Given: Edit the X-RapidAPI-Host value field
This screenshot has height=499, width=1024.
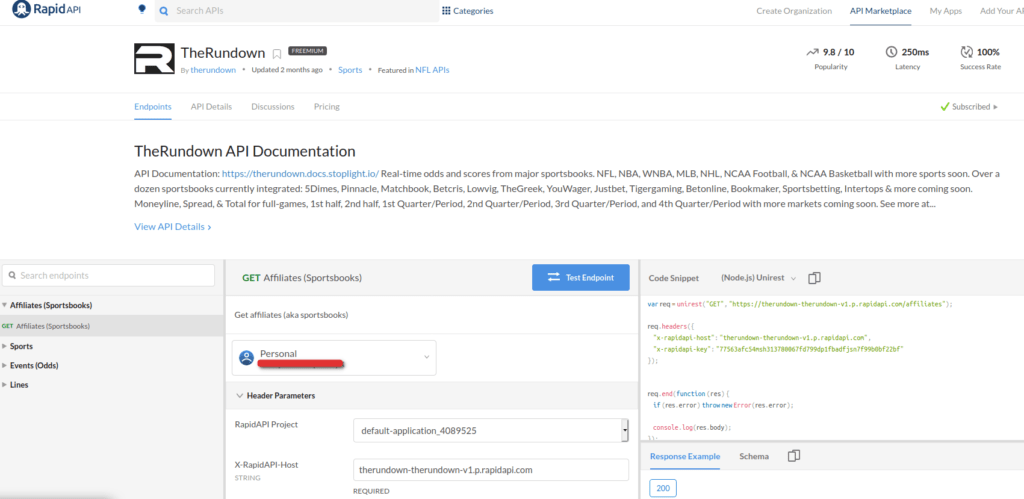Looking at the screenshot, I should pyautogui.click(x=490, y=470).
